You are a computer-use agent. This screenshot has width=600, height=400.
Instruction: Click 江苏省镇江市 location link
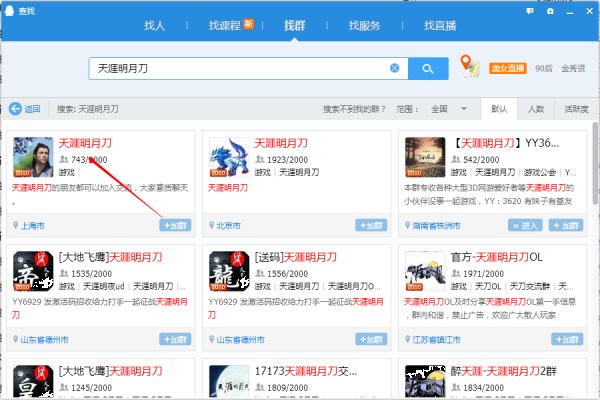pyautogui.click(x=436, y=340)
